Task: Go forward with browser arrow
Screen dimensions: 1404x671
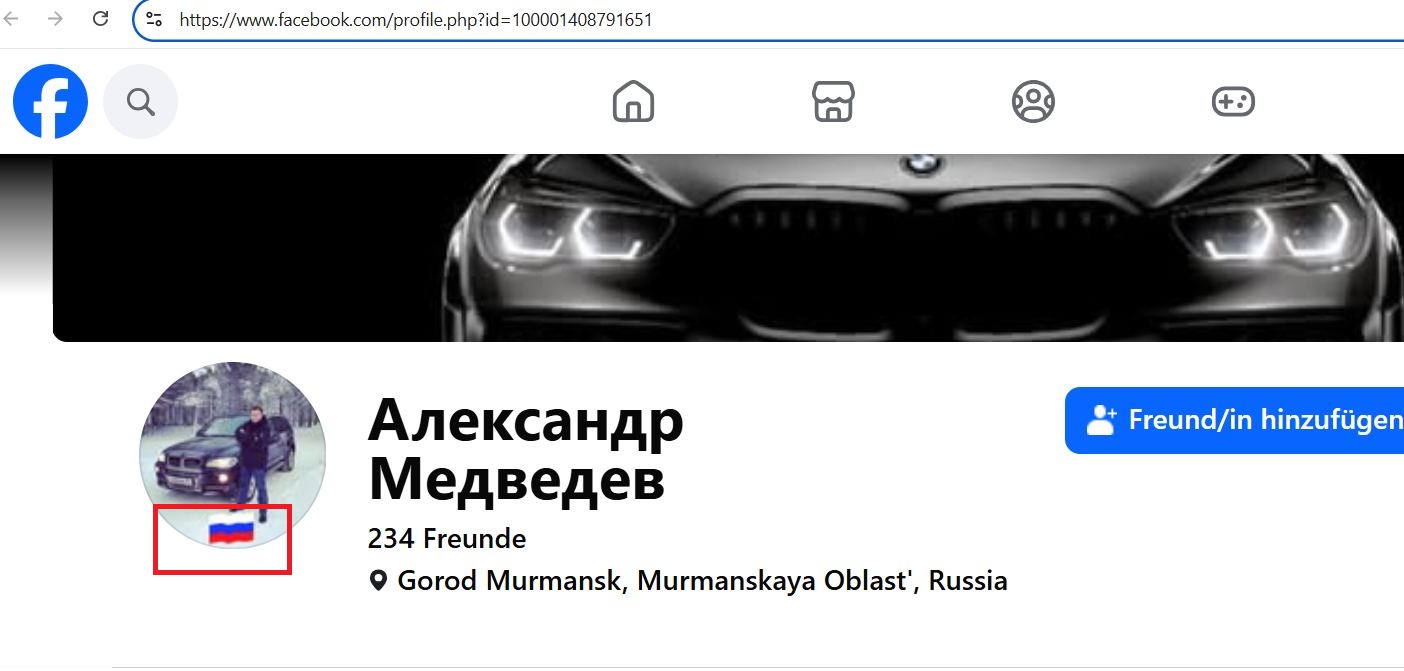Action: 55,19
